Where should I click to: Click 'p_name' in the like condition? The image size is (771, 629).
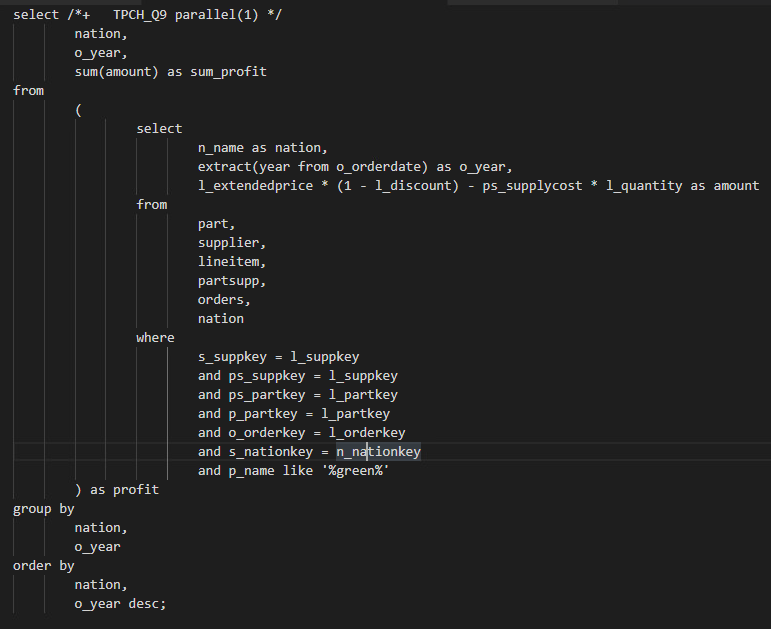pyautogui.click(x=251, y=471)
